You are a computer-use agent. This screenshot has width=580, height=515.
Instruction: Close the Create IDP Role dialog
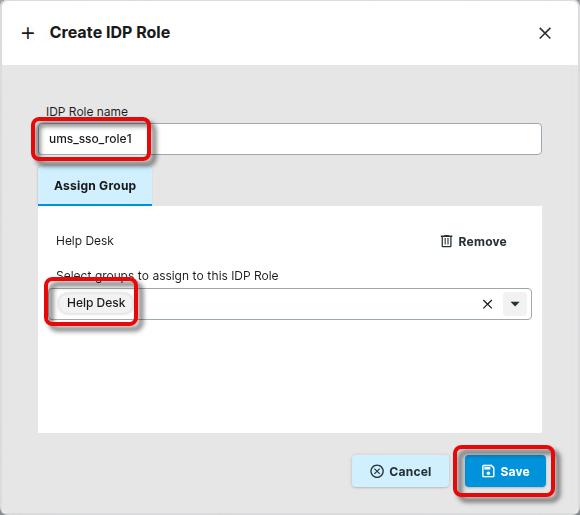pos(544,33)
